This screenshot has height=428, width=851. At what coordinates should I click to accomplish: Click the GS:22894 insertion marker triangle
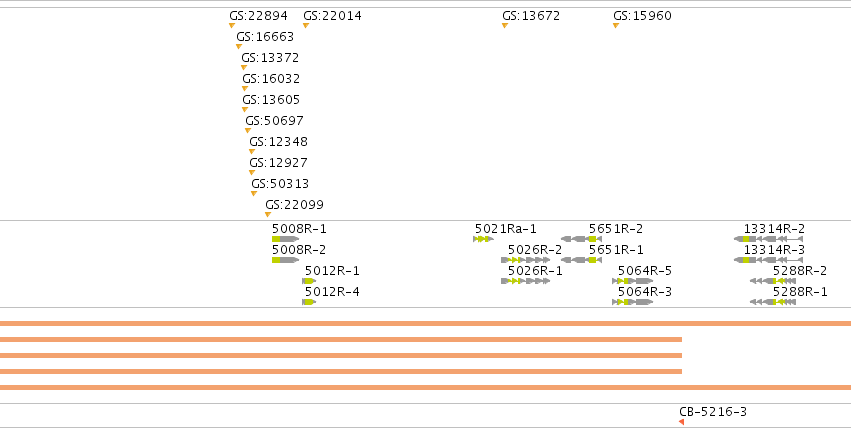(232, 25)
